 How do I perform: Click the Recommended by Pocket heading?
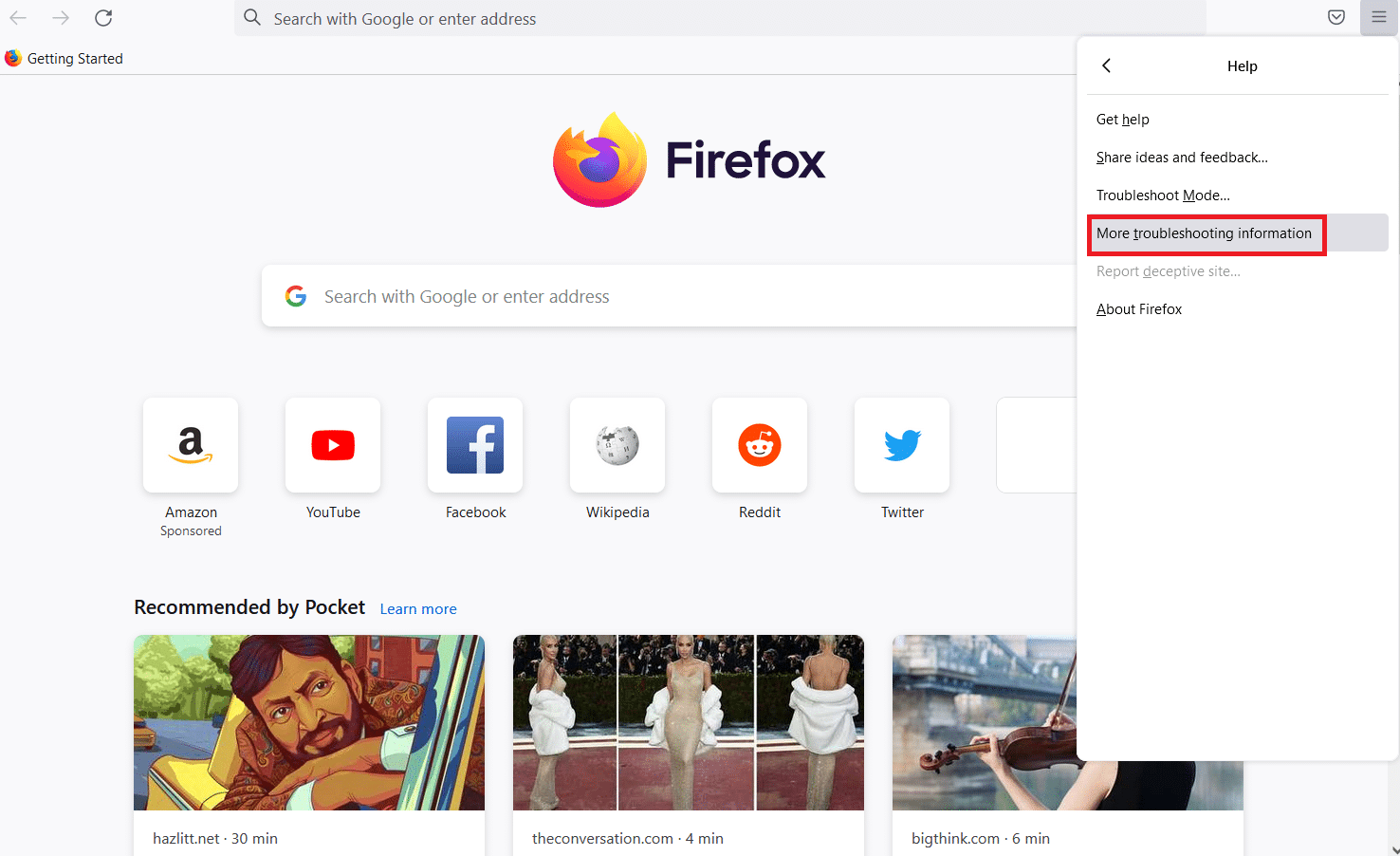click(249, 607)
